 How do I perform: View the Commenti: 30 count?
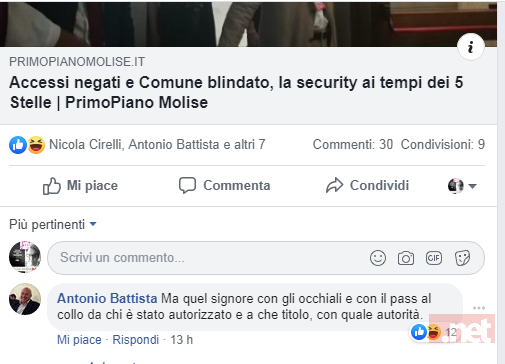coord(353,144)
